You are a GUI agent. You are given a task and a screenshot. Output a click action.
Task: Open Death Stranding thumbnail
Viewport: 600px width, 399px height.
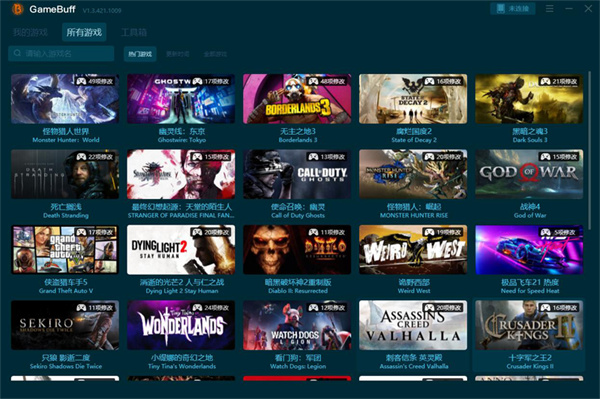click(65, 174)
